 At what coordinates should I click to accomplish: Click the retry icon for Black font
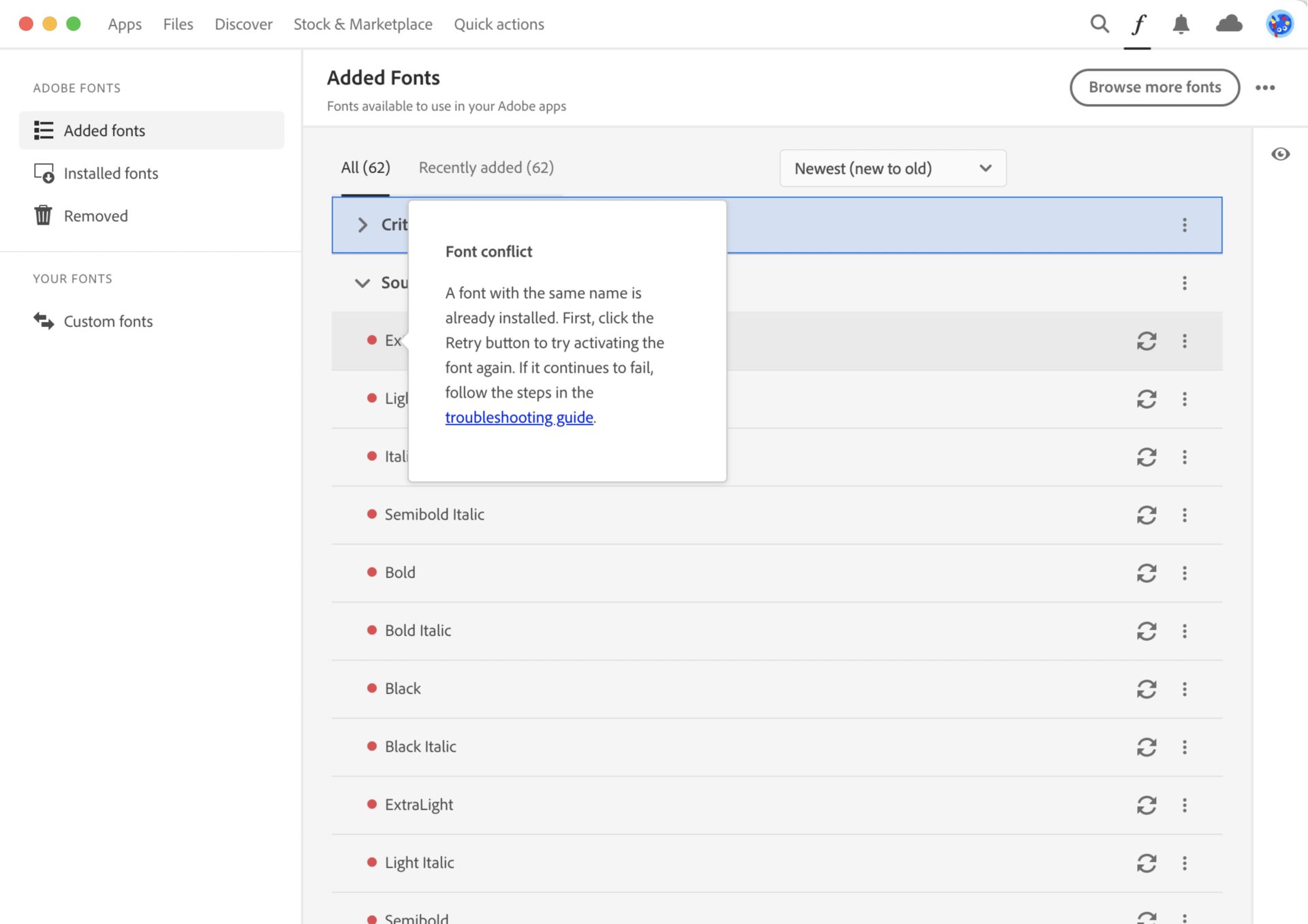click(1147, 688)
